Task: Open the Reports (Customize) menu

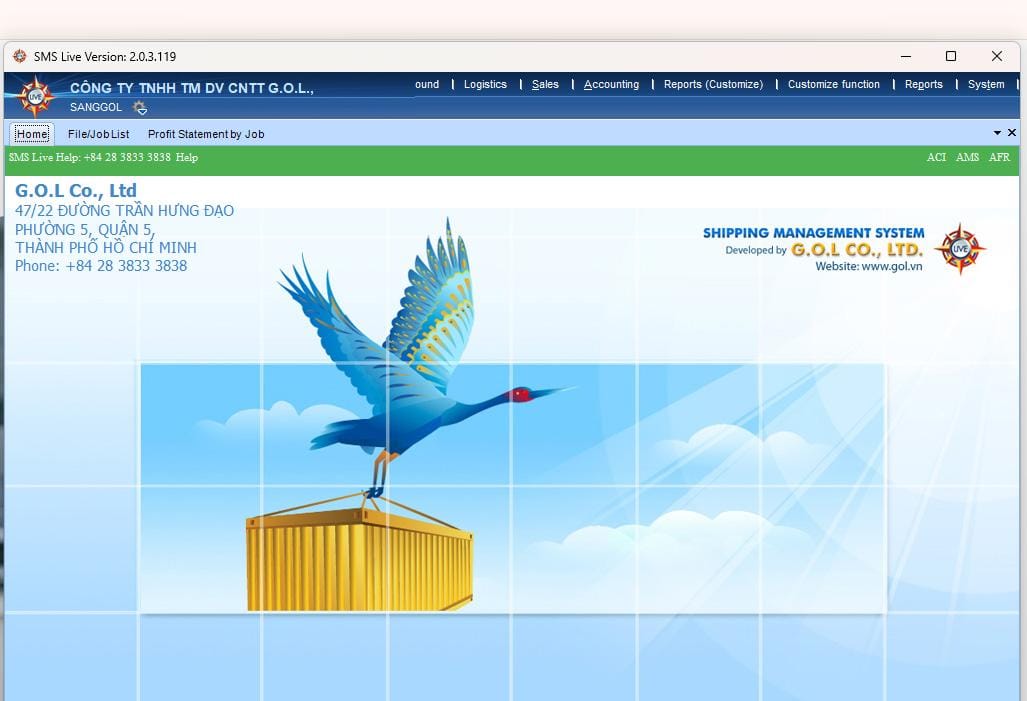Action: pyautogui.click(x=713, y=85)
